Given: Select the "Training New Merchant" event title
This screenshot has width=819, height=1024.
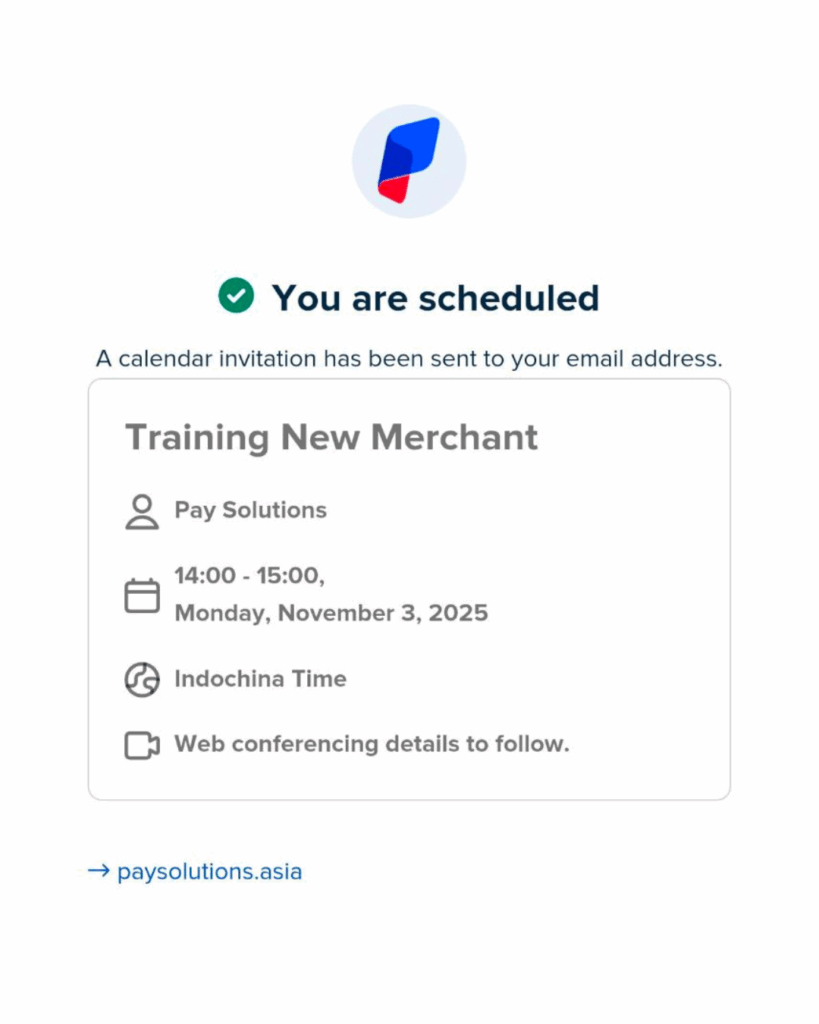Looking at the screenshot, I should pos(331,437).
